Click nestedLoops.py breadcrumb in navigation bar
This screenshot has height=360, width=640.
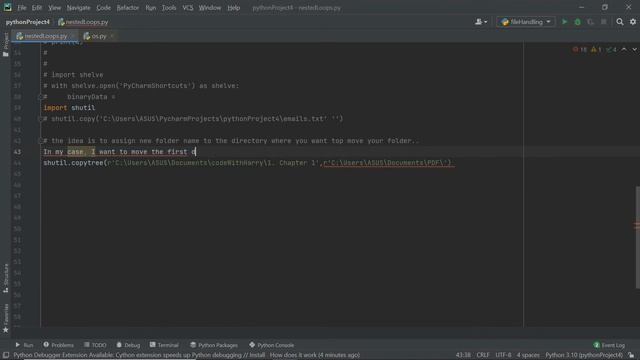point(83,22)
